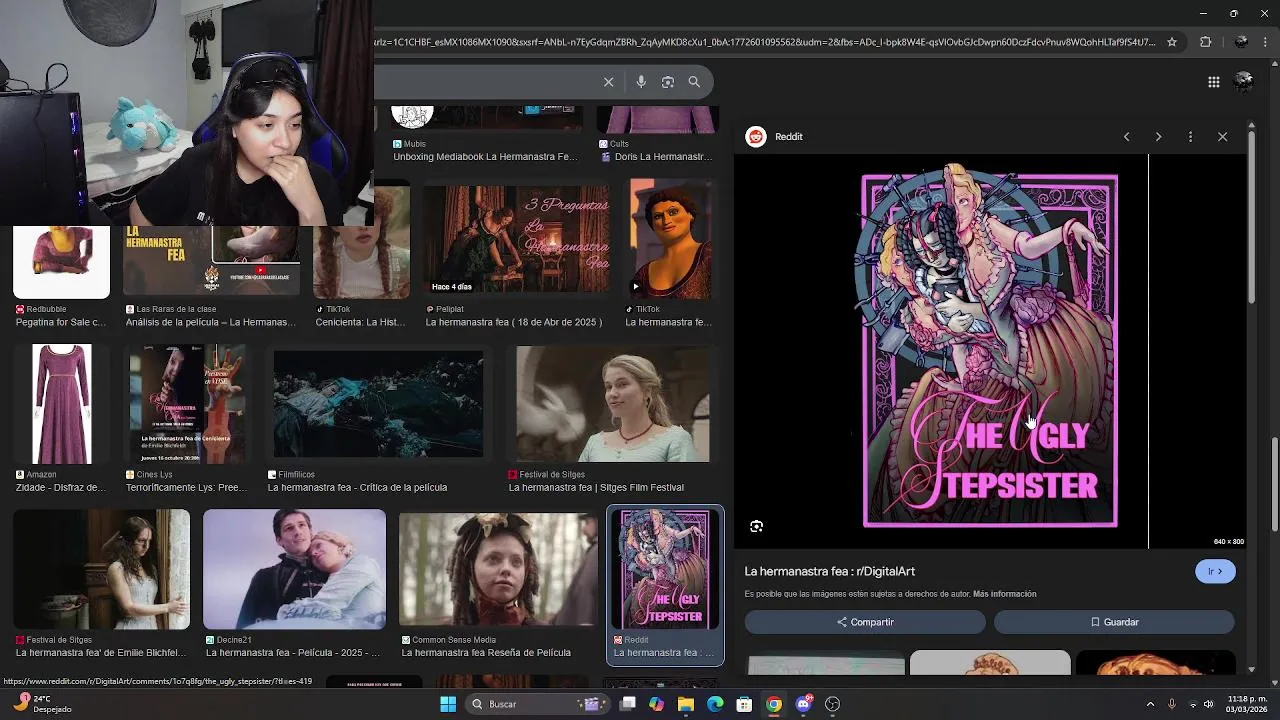
Task: Select the Cines Lys poster thumbnail
Action: pyautogui.click(x=187, y=404)
